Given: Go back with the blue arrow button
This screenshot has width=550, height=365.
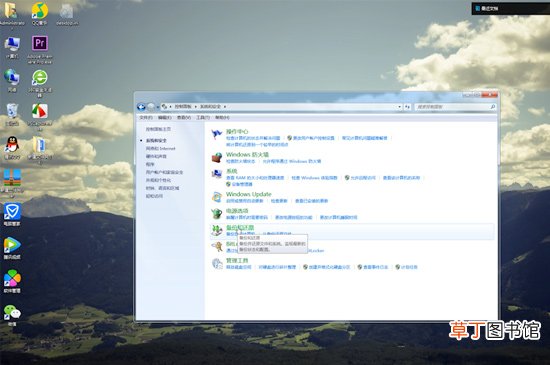Looking at the screenshot, I should click(141, 107).
